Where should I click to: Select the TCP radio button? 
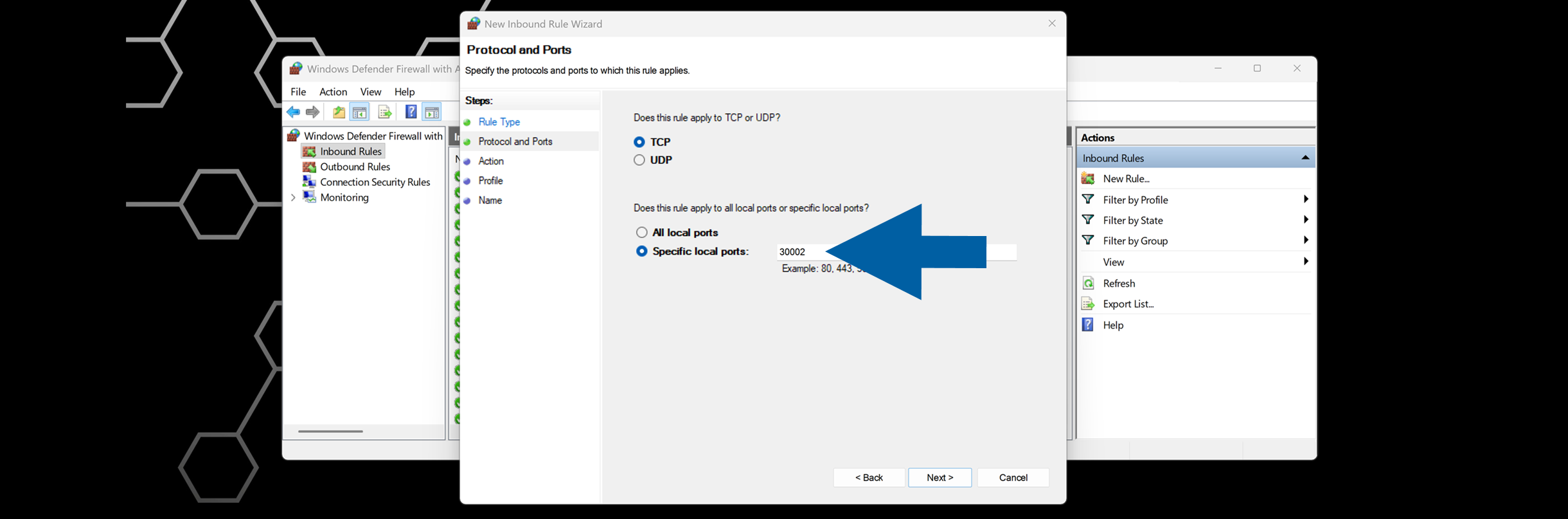tap(639, 141)
